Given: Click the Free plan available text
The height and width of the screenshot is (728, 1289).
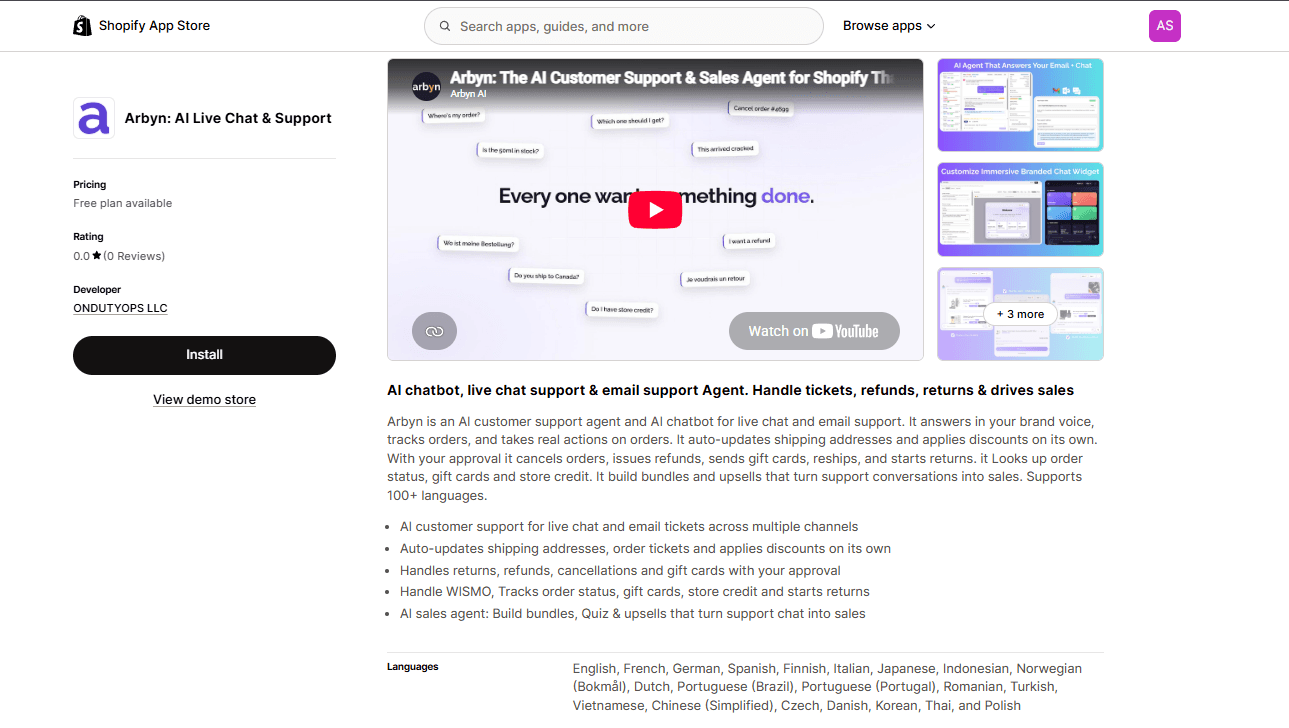Looking at the screenshot, I should [x=123, y=203].
